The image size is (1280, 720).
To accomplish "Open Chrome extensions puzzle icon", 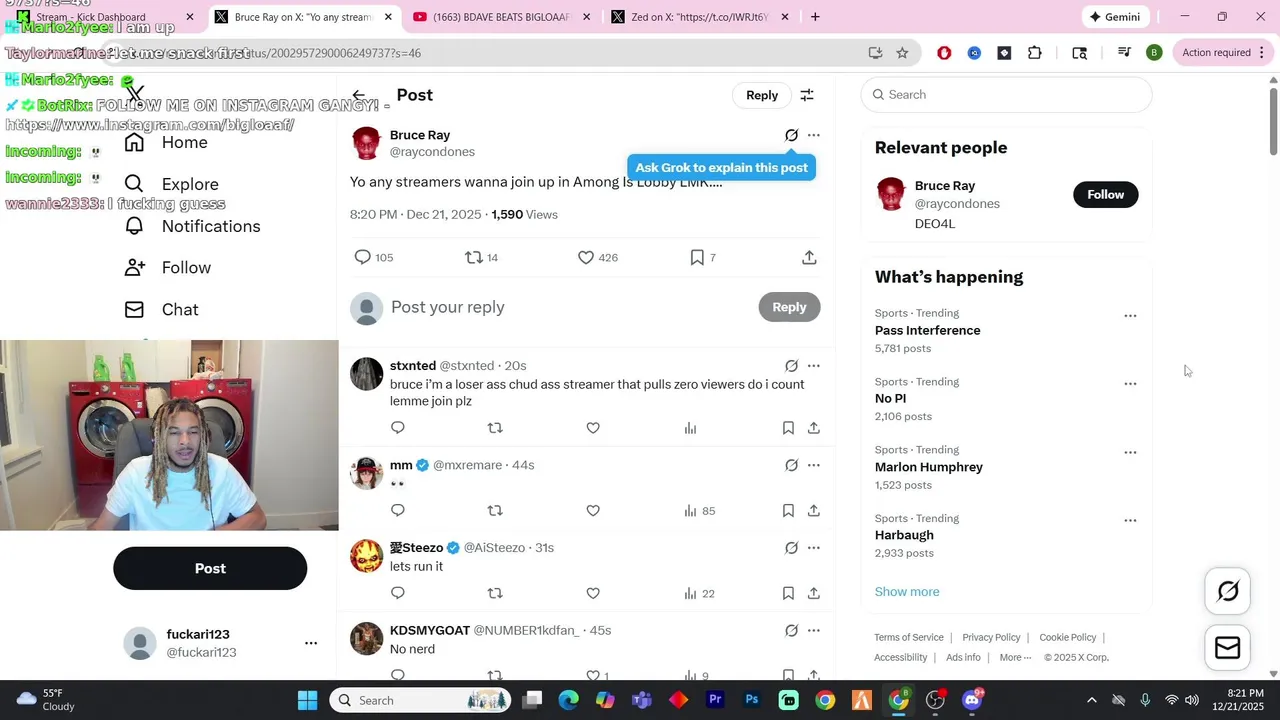I will (x=1034, y=53).
